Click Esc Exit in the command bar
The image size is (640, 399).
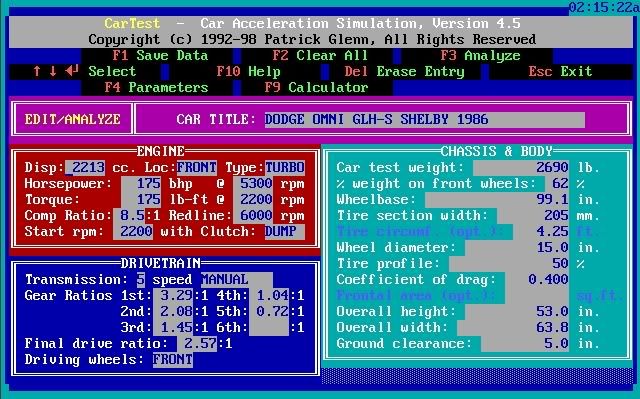point(560,71)
